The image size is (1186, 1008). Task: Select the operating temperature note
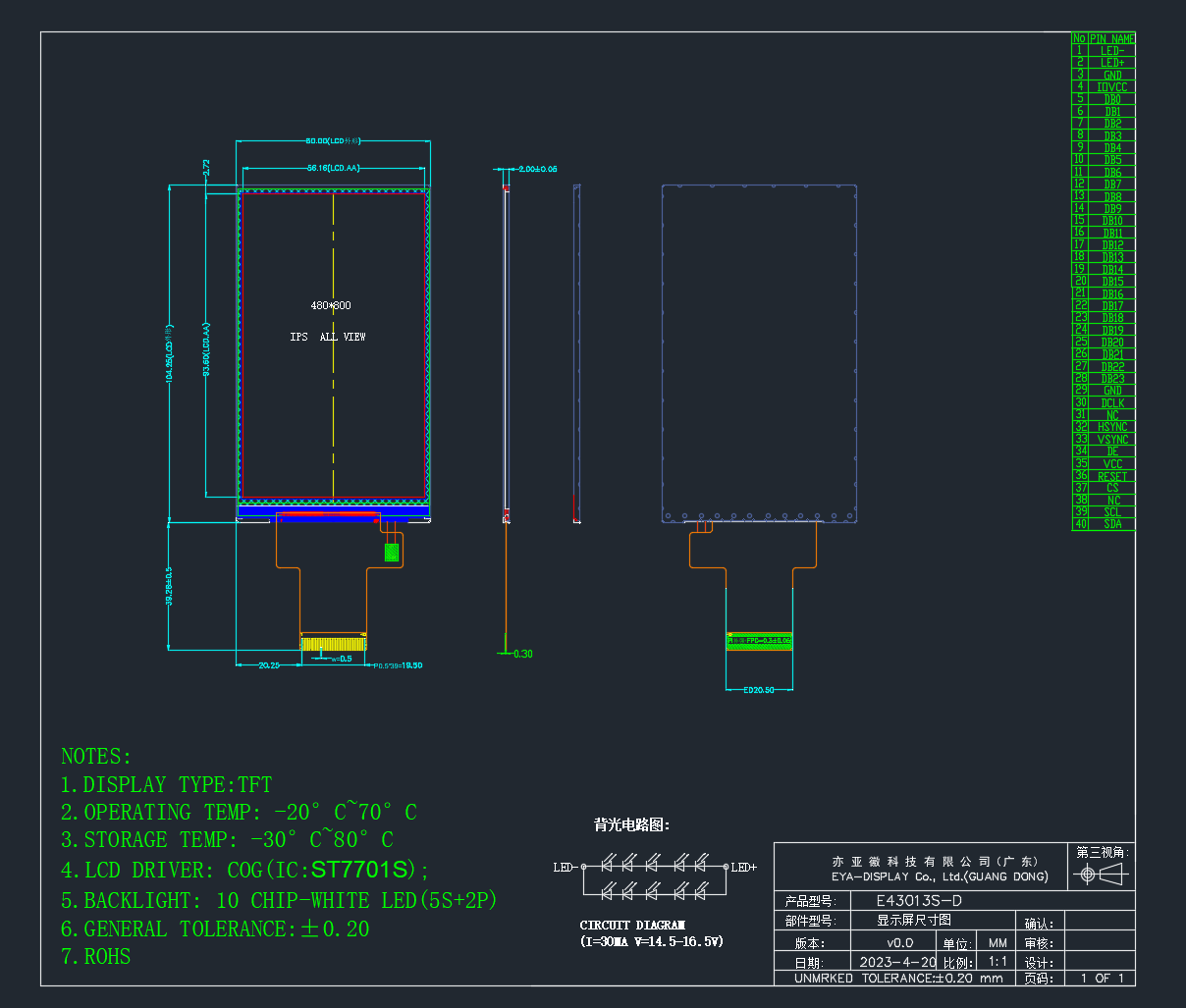click(239, 812)
